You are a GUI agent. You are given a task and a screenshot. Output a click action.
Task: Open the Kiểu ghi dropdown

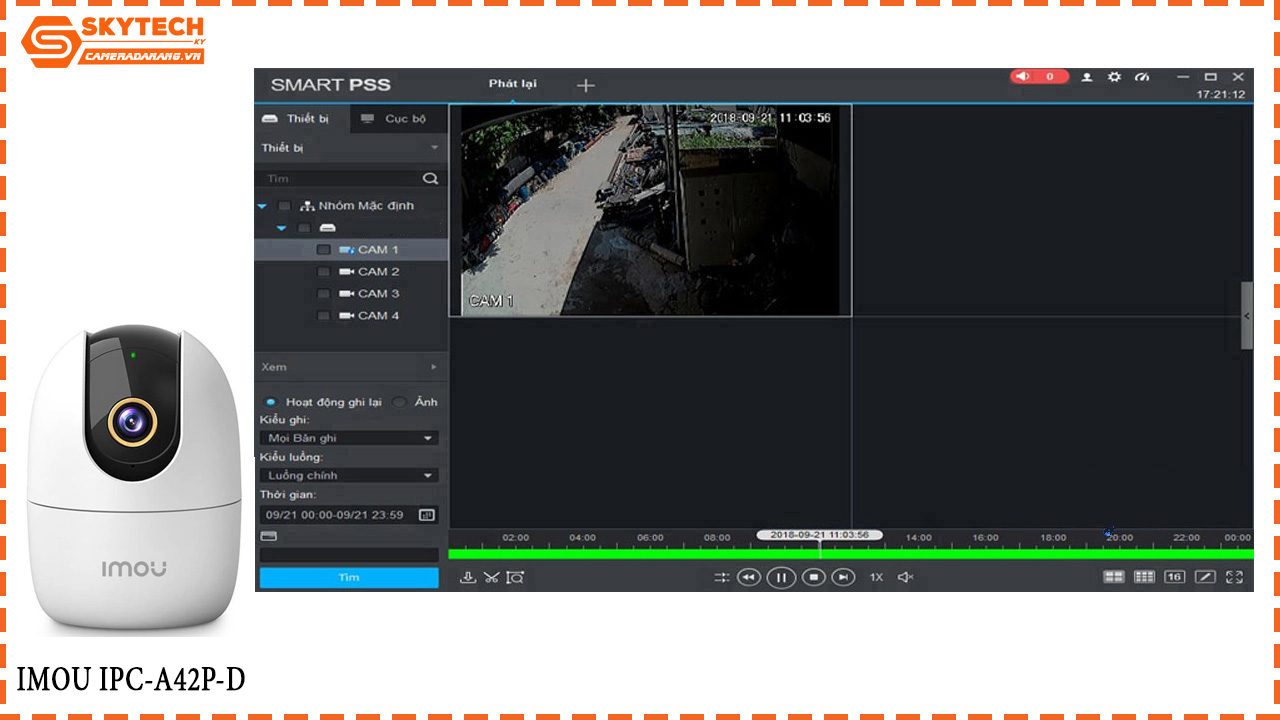348,437
